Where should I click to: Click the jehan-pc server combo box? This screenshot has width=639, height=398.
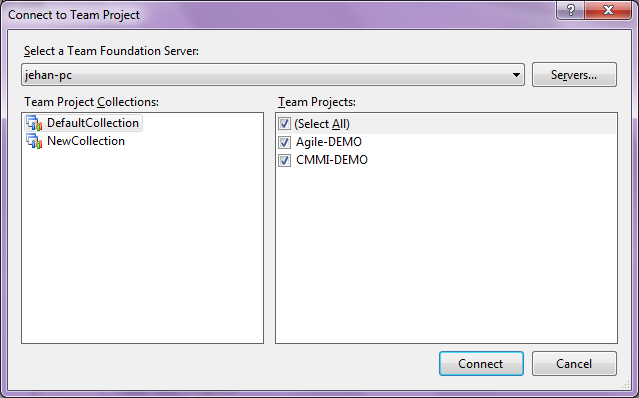pos(273,75)
